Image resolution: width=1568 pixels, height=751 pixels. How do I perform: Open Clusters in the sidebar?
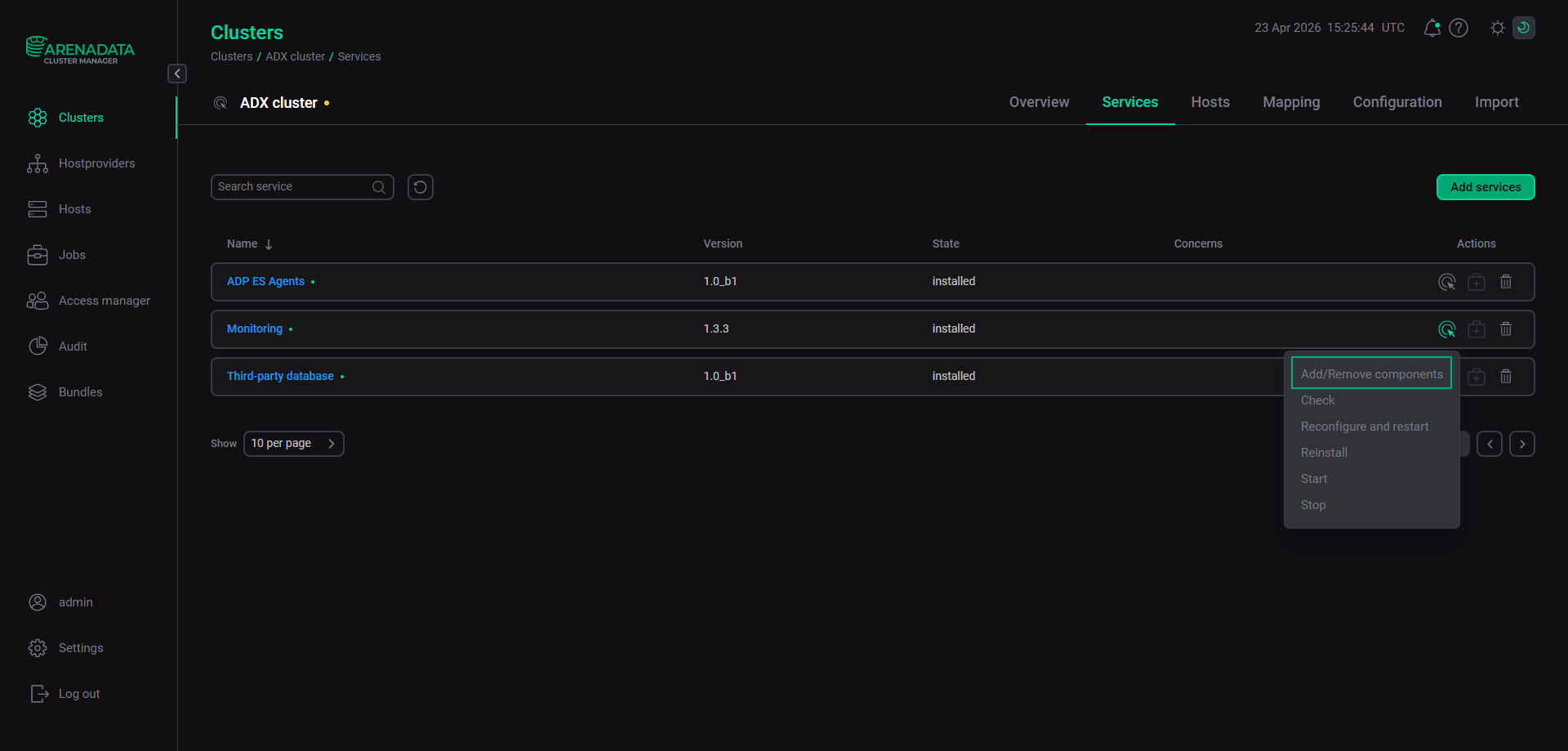point(65,118)
